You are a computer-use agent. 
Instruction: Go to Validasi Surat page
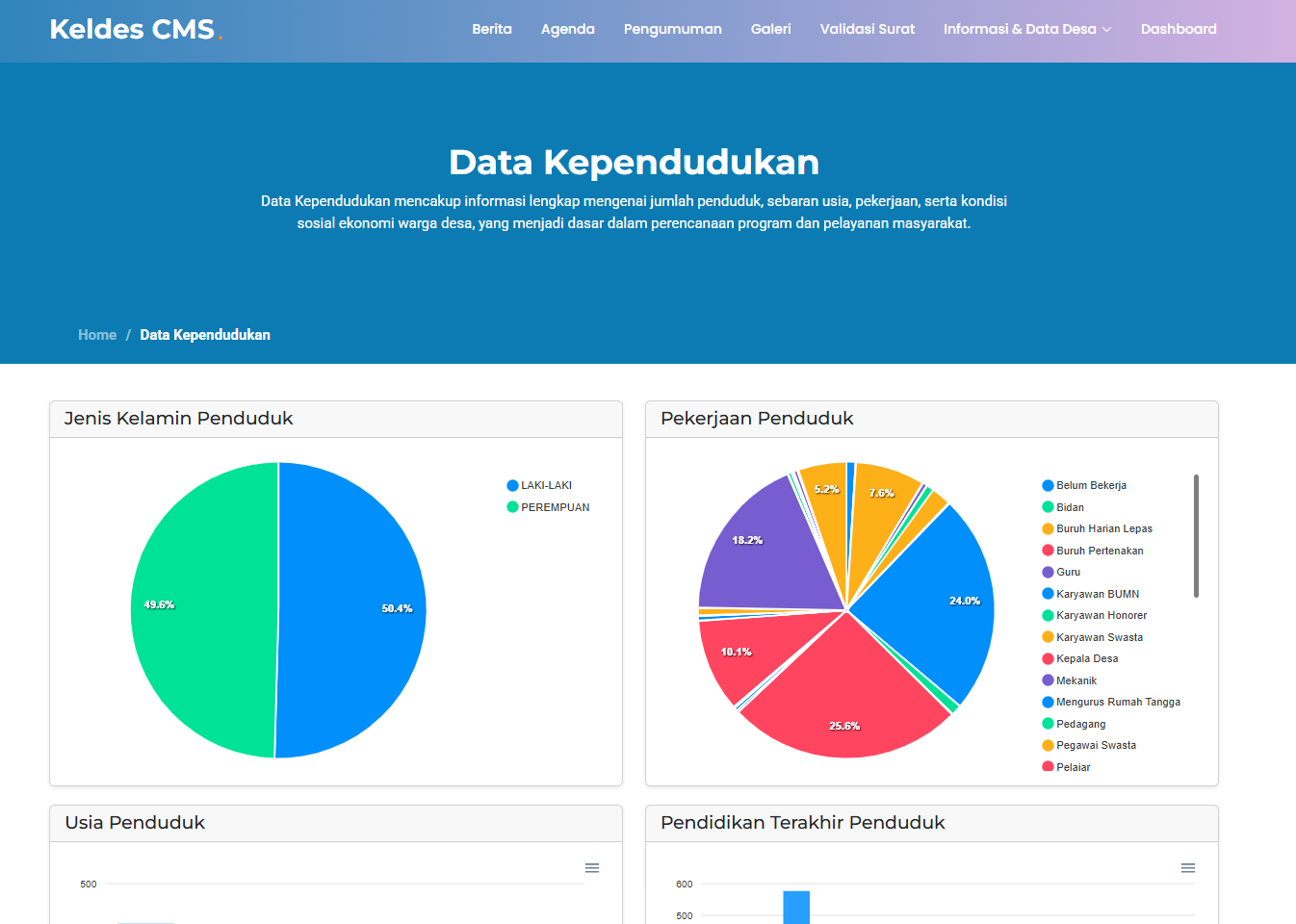tap(867, 29)
